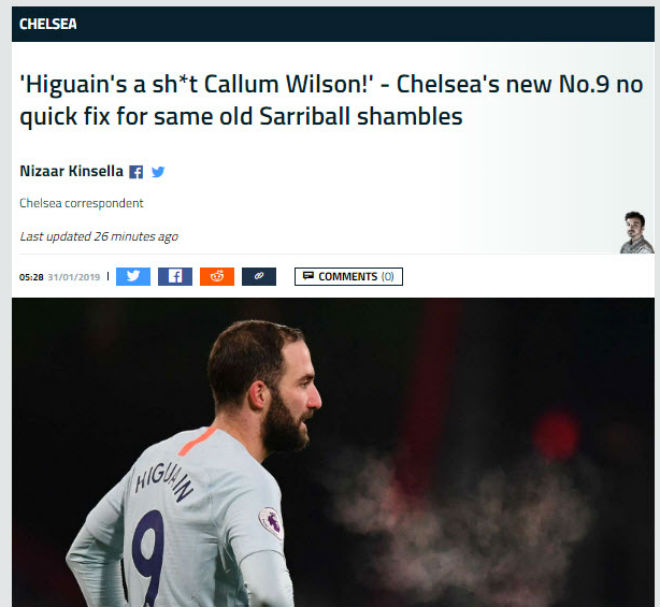Open the Higuain match photo

pos(333,452)
